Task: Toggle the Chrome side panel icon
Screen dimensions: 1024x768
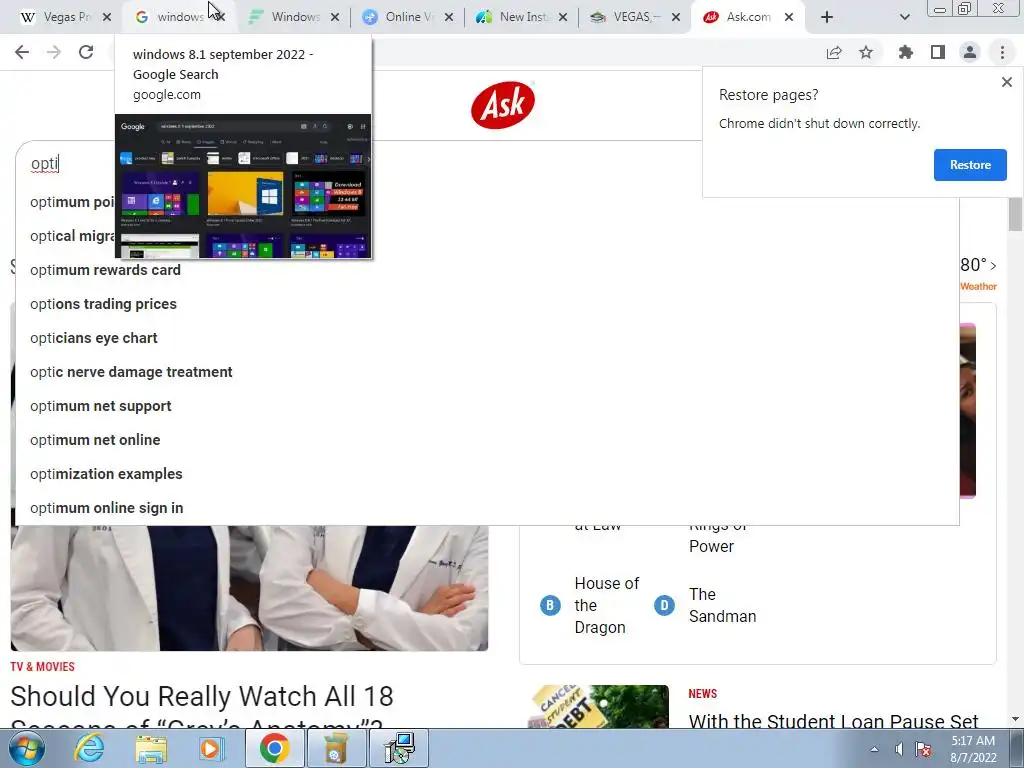Action: pos(938,52)
